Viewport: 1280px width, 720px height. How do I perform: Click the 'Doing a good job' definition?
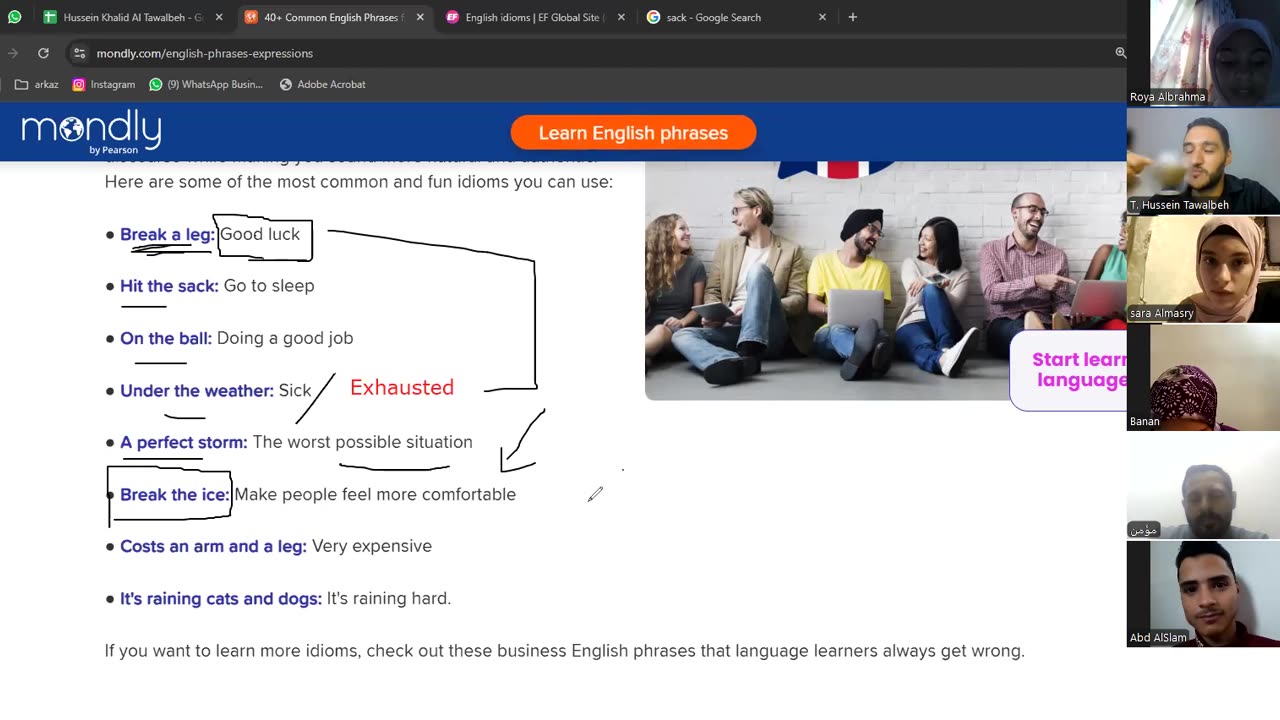pyautogui.click(x=285, y=338)
